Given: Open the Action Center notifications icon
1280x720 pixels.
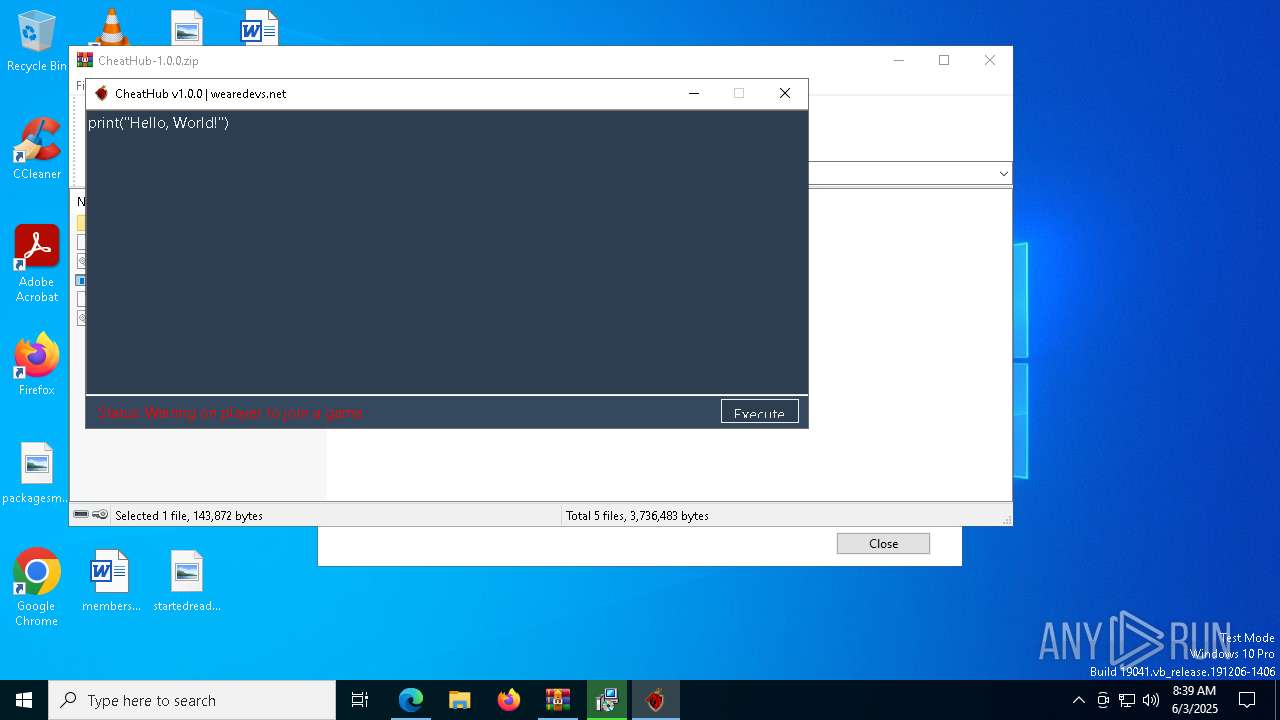Looking at the screenshot, I should pos(1247,700).
